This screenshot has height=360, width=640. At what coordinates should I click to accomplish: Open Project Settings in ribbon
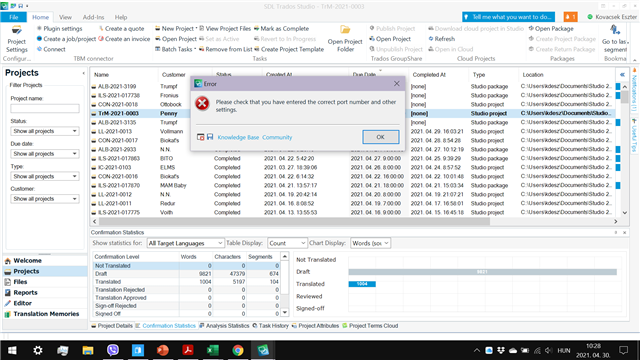(16, 39)
